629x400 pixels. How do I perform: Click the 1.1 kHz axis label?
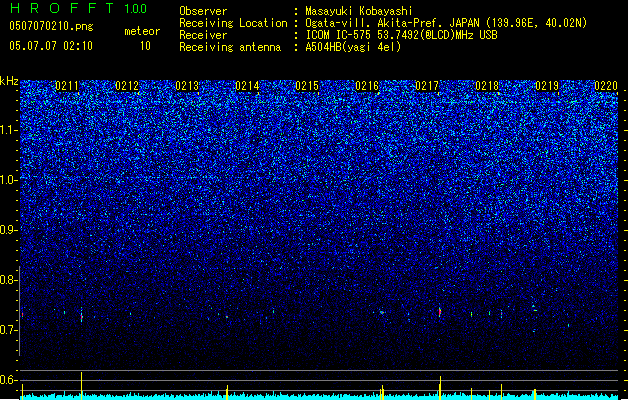pos(9,130)
